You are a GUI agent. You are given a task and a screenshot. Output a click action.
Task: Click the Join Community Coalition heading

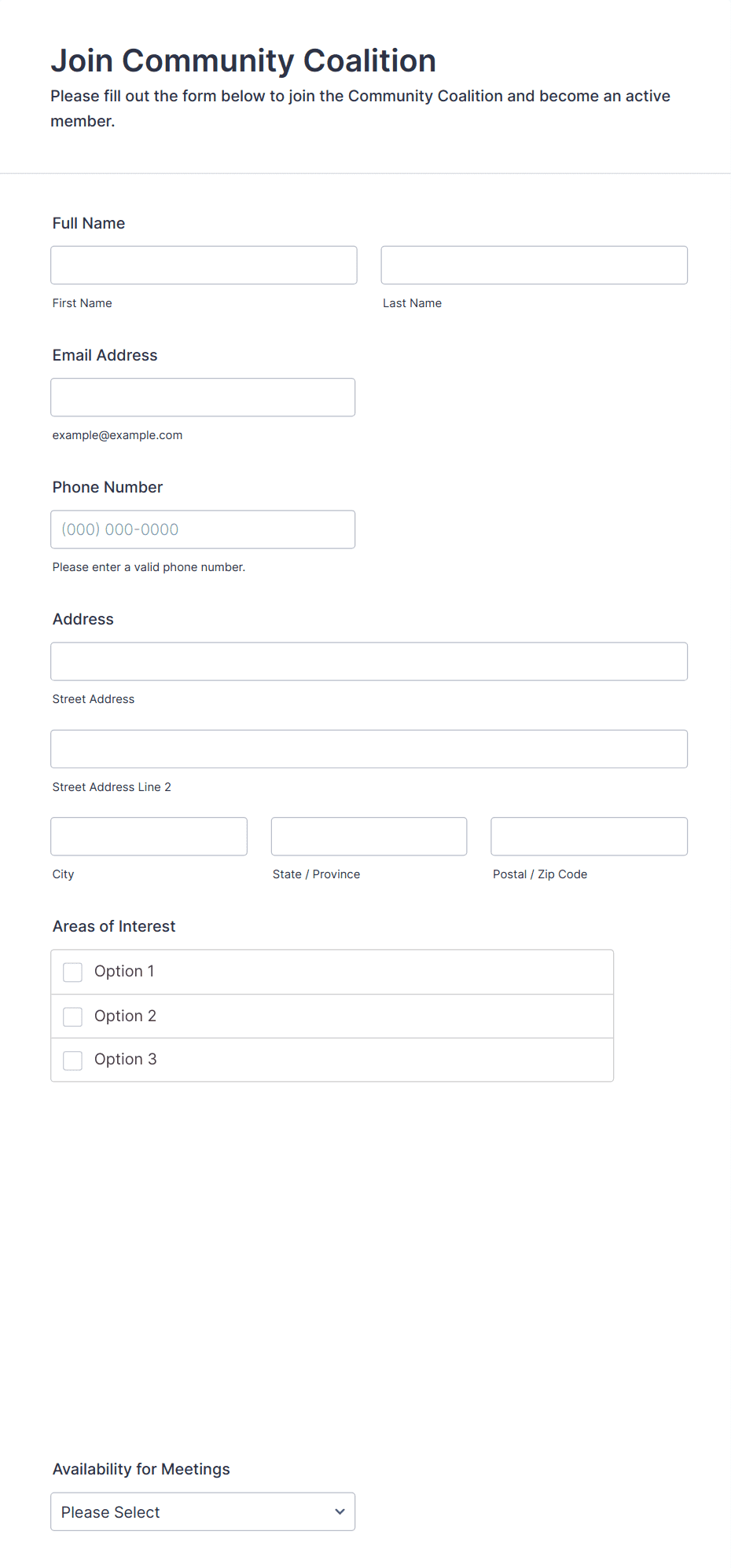243,60
